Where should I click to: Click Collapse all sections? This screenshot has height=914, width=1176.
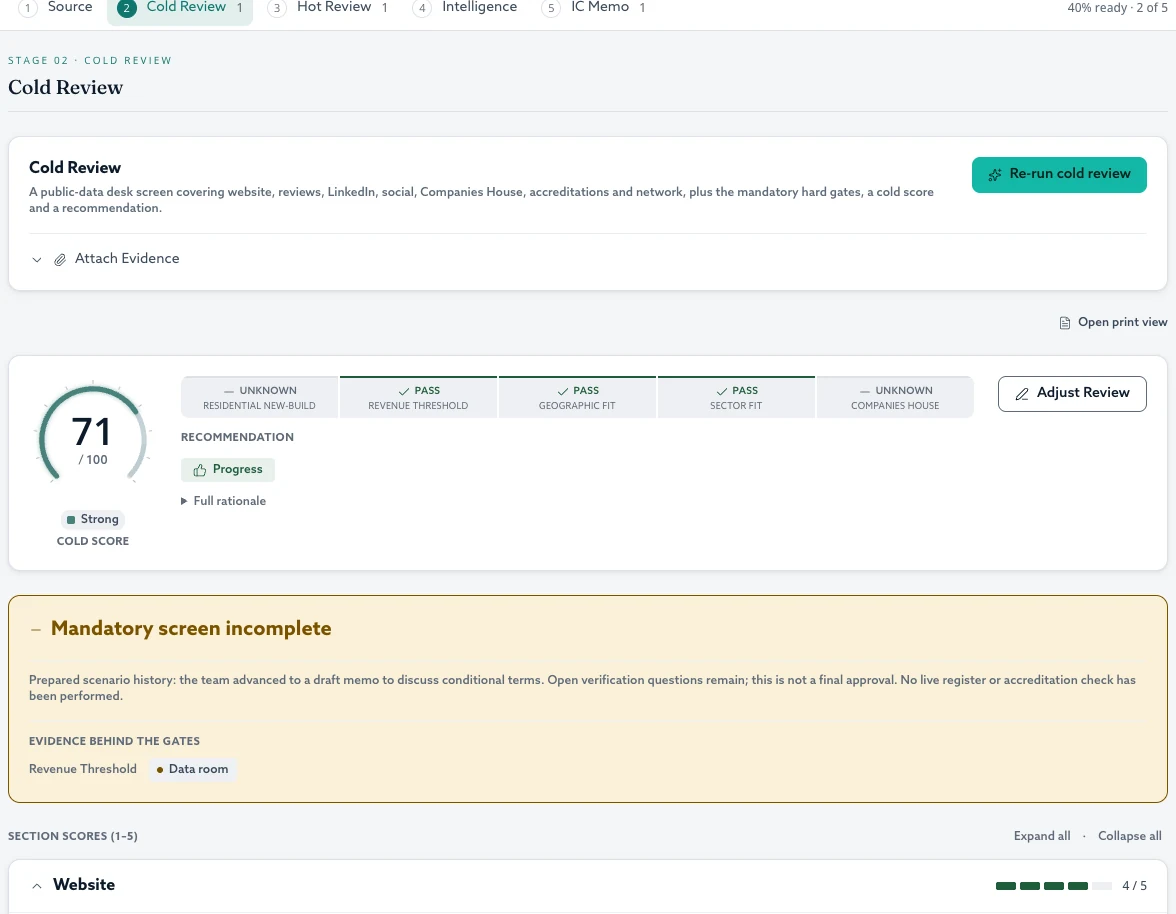click(x=1130, y=836)
